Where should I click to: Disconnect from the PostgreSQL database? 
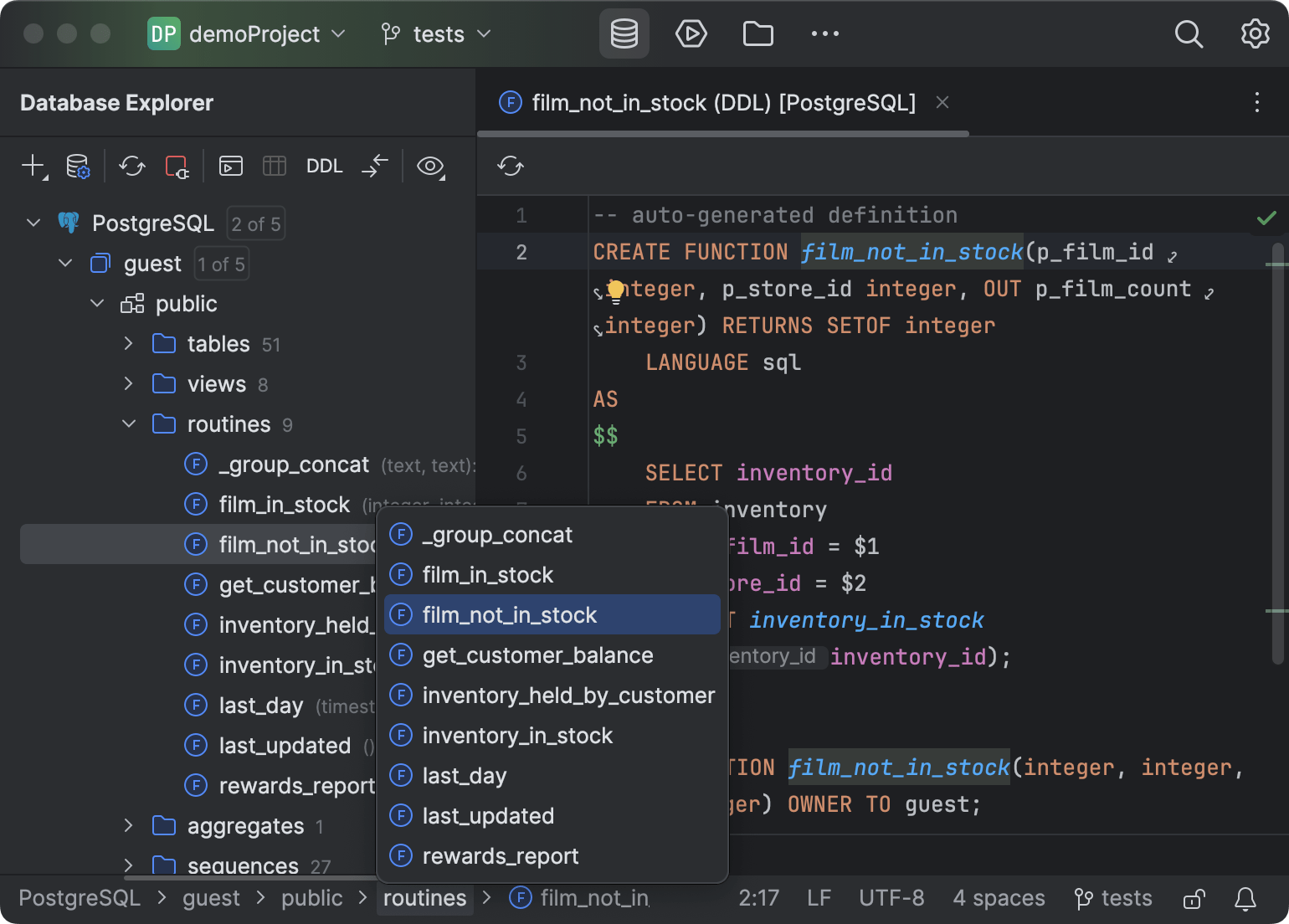(x=177, y=167)
